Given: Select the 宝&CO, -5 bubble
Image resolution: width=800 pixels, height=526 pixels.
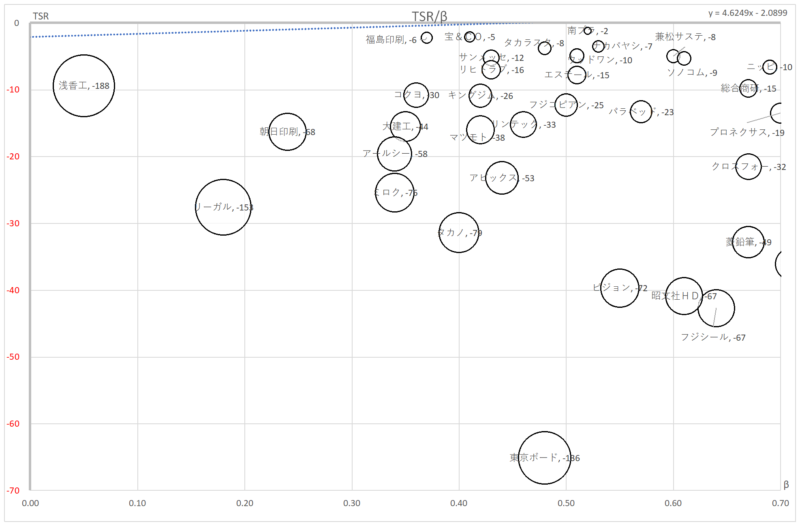Looking at the screenshot, I should tap(469, 36).
